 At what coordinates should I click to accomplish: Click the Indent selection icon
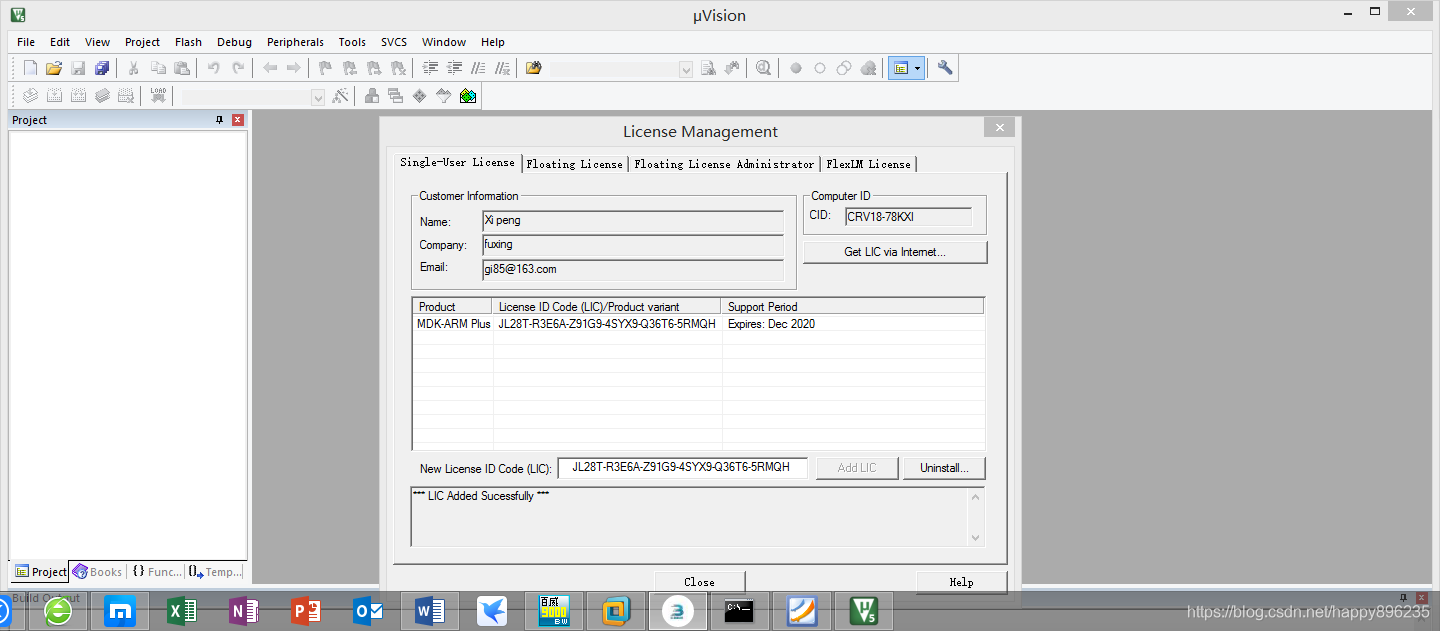431,68
